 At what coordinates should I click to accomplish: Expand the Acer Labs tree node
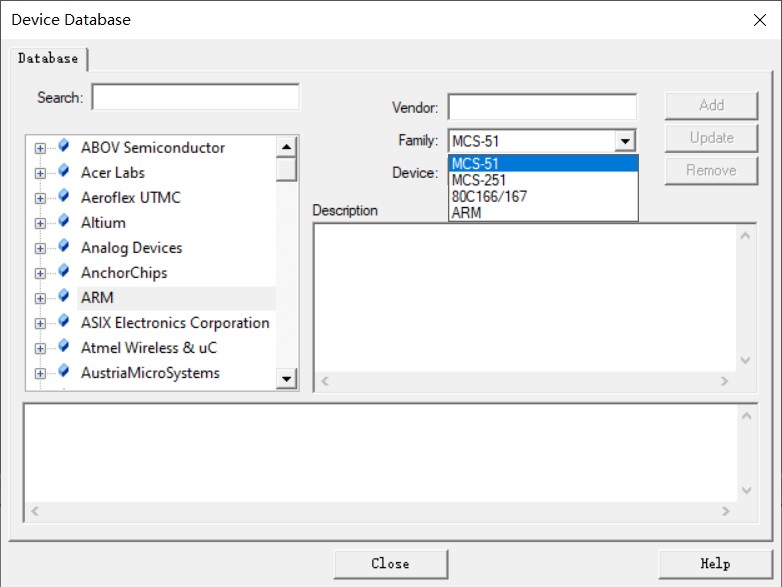tap(40, 173)
